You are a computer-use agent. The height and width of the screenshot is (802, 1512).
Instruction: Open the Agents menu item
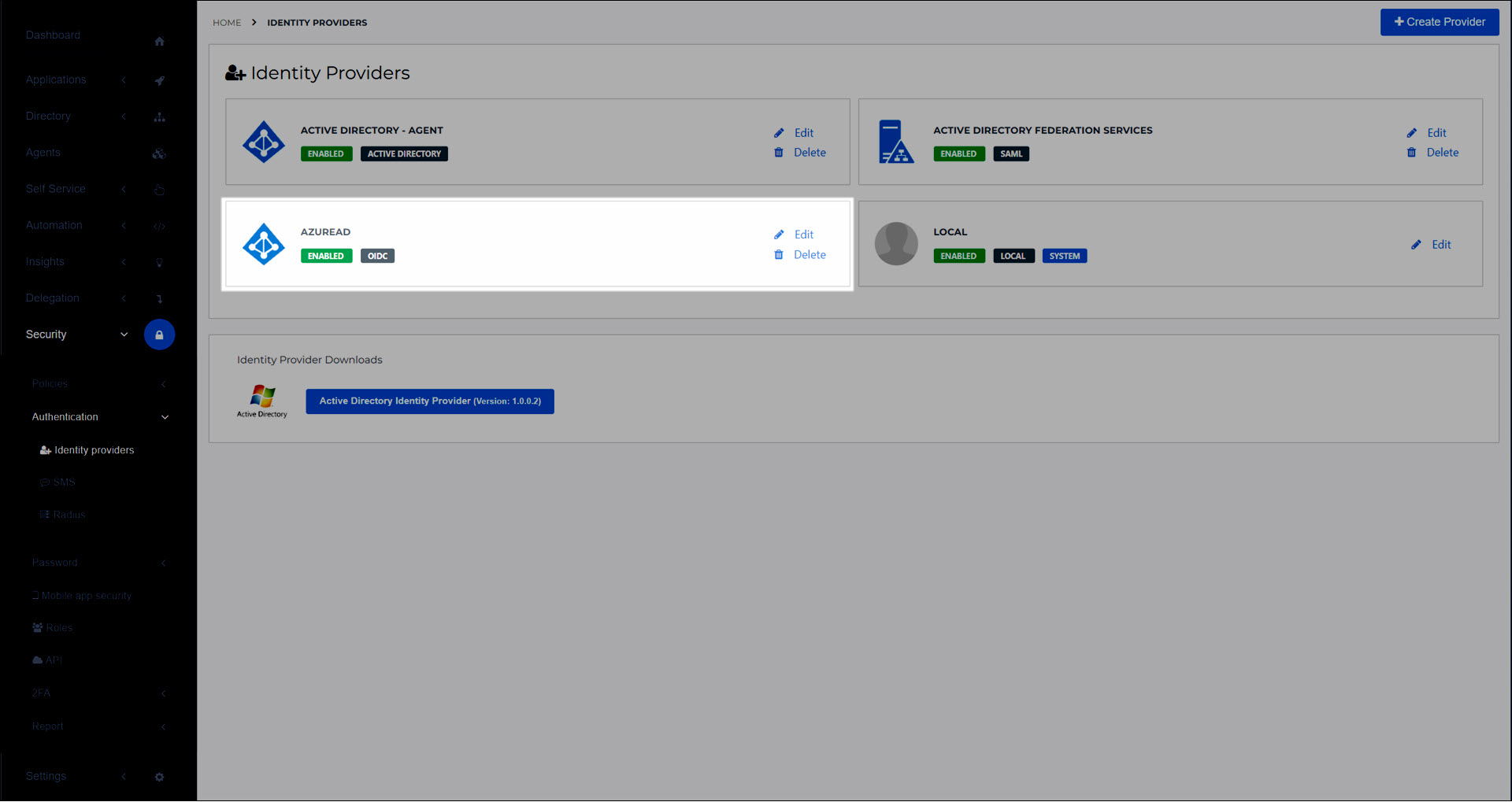[43, 153]
